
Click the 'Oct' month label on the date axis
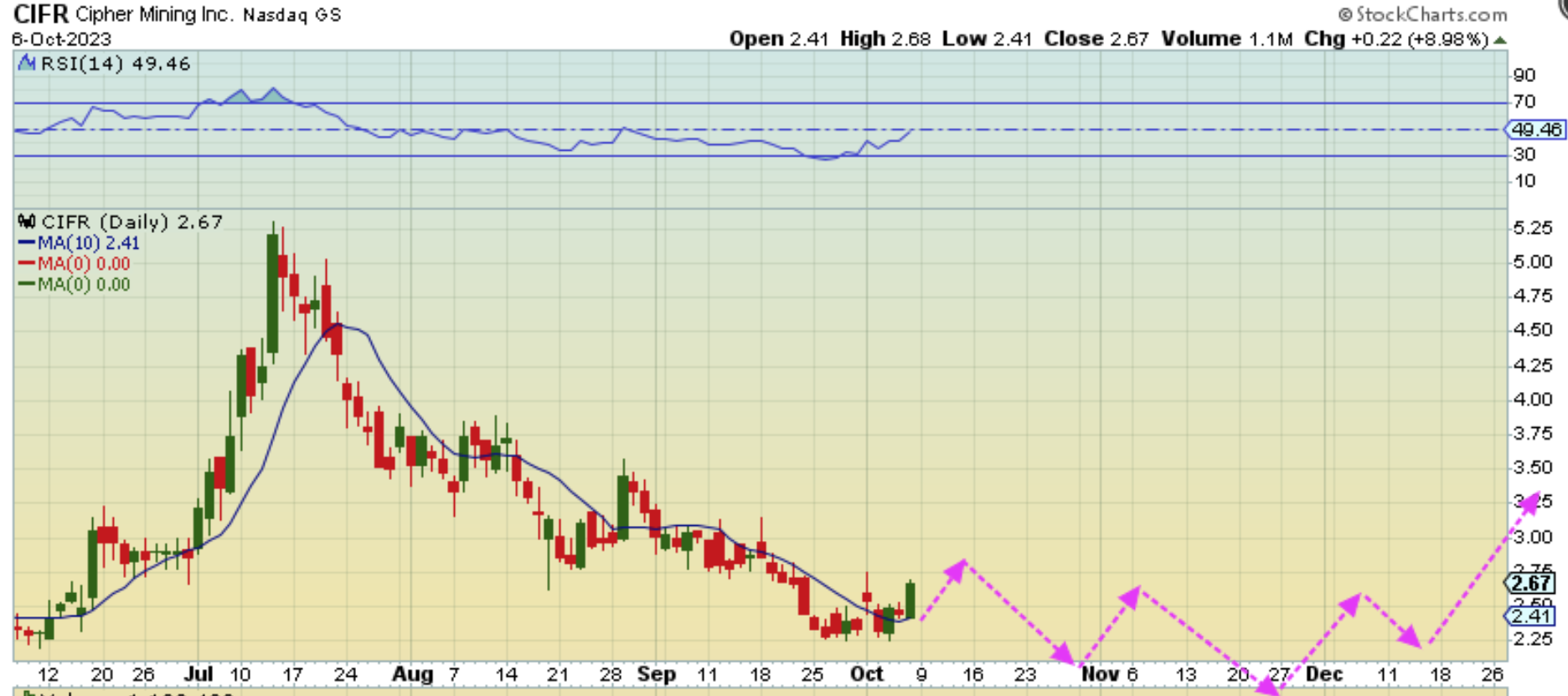[x=867, y=674]
